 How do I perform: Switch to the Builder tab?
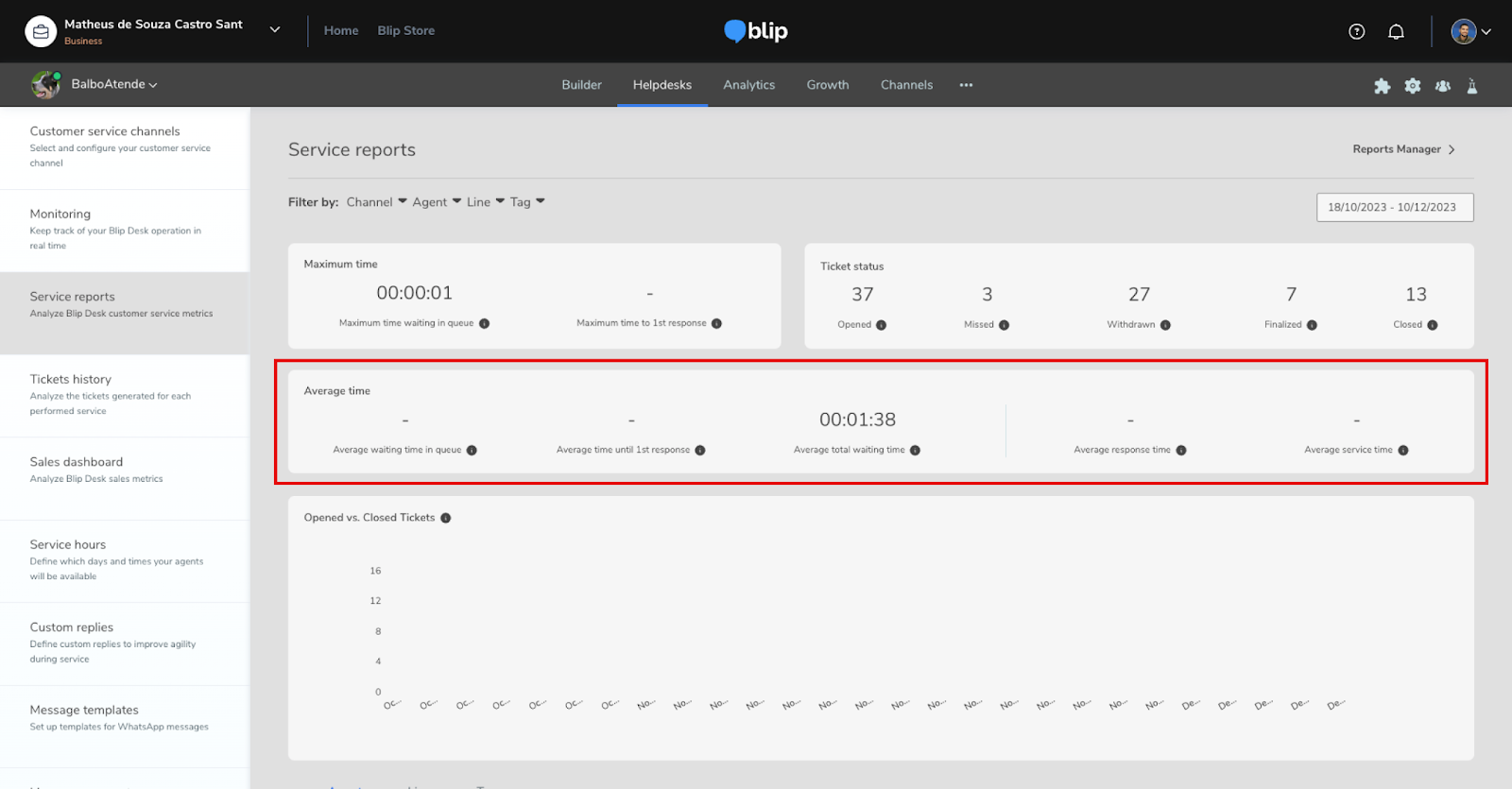pos(581,85)
